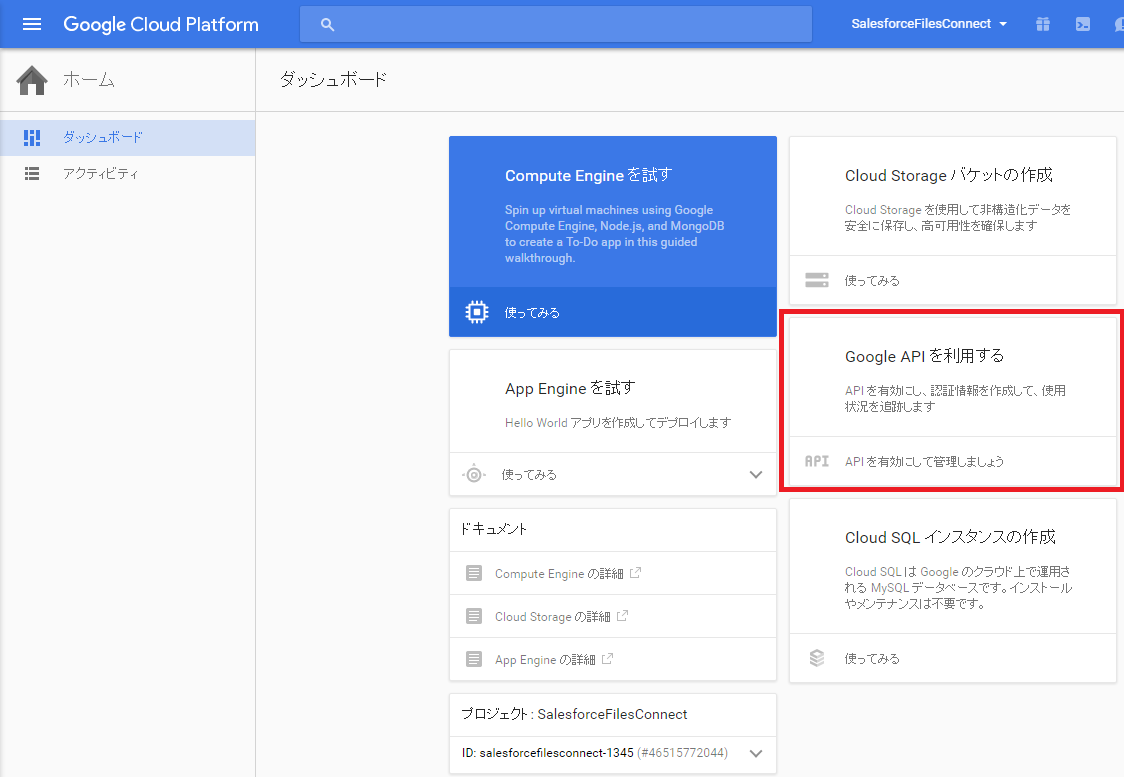
Task: Click into the top search field
Action: point(556,24)
